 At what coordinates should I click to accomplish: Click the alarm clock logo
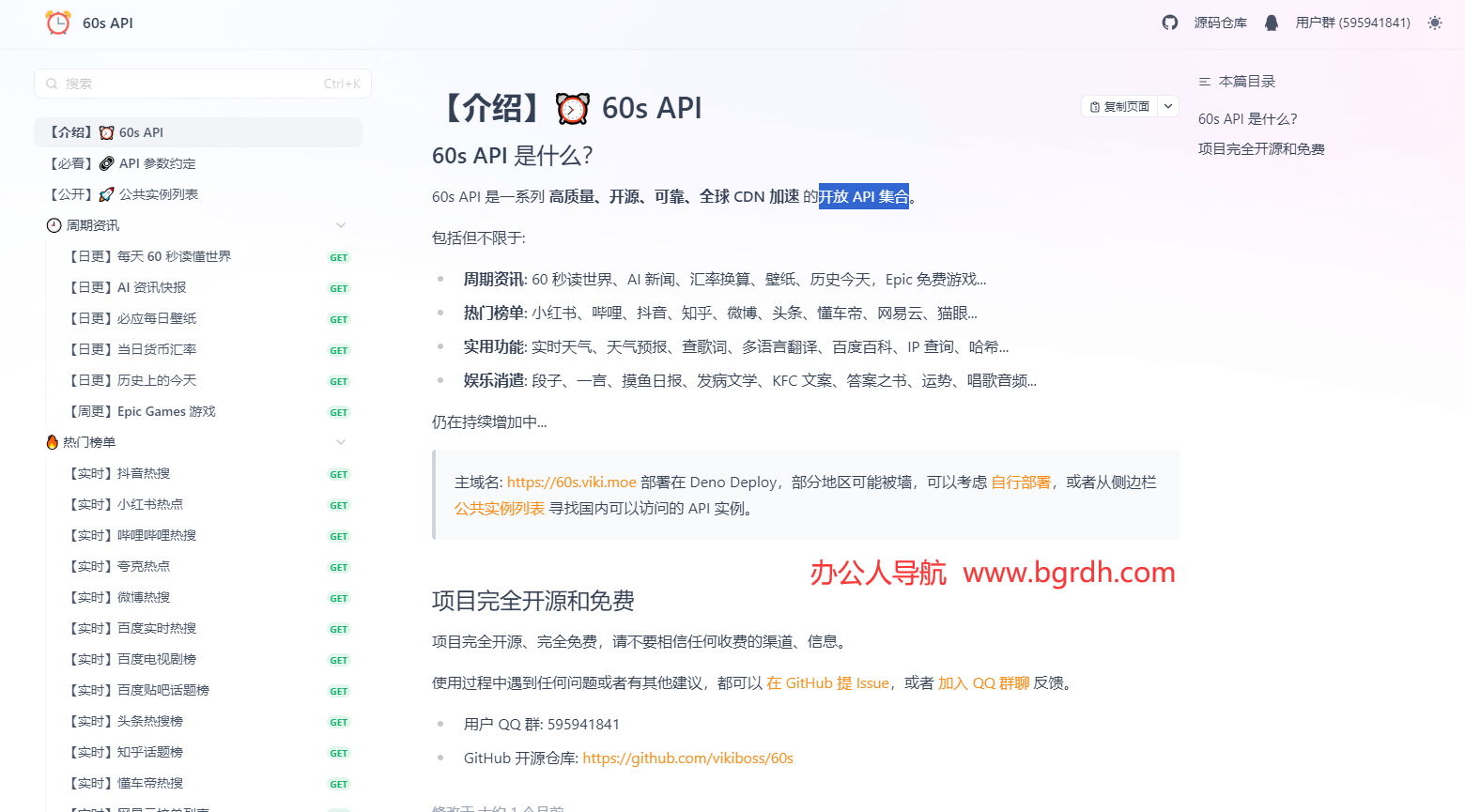(56, 22)
